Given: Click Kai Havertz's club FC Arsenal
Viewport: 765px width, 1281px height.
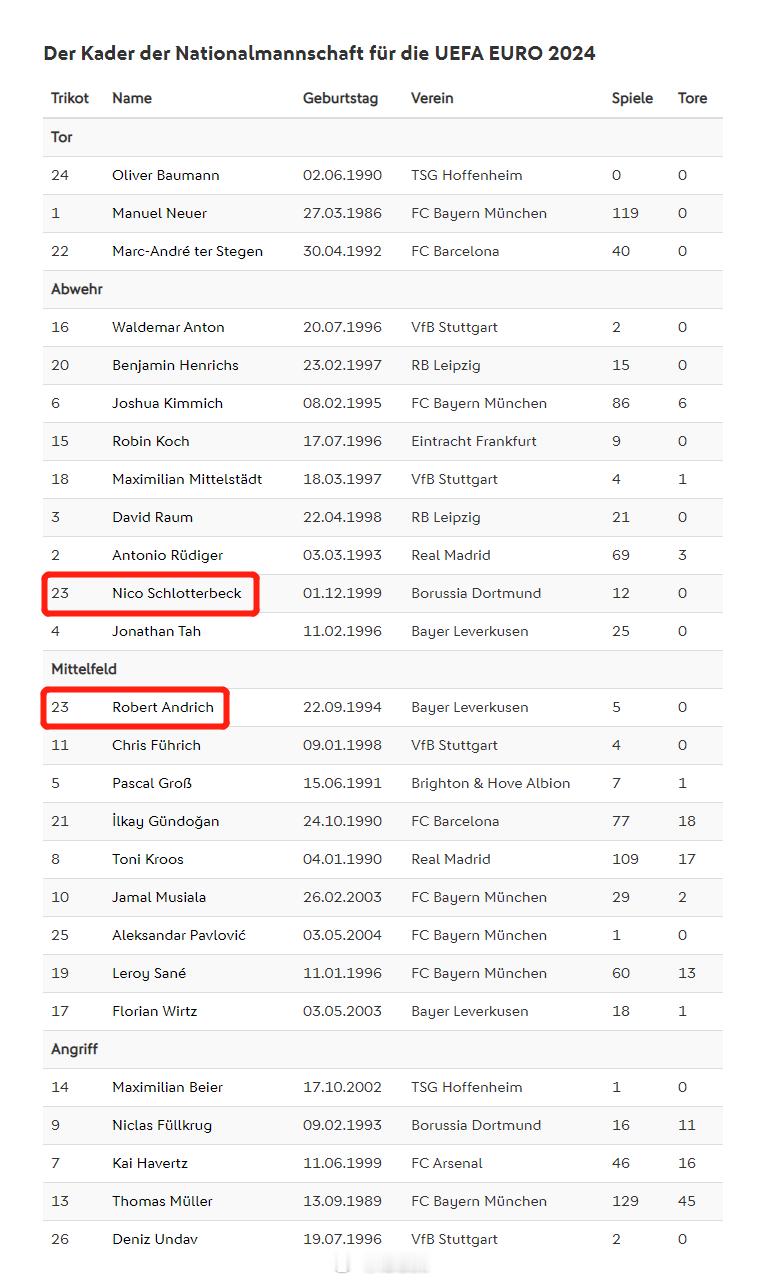Looking at the screenshot, I should pos(447,1163).
